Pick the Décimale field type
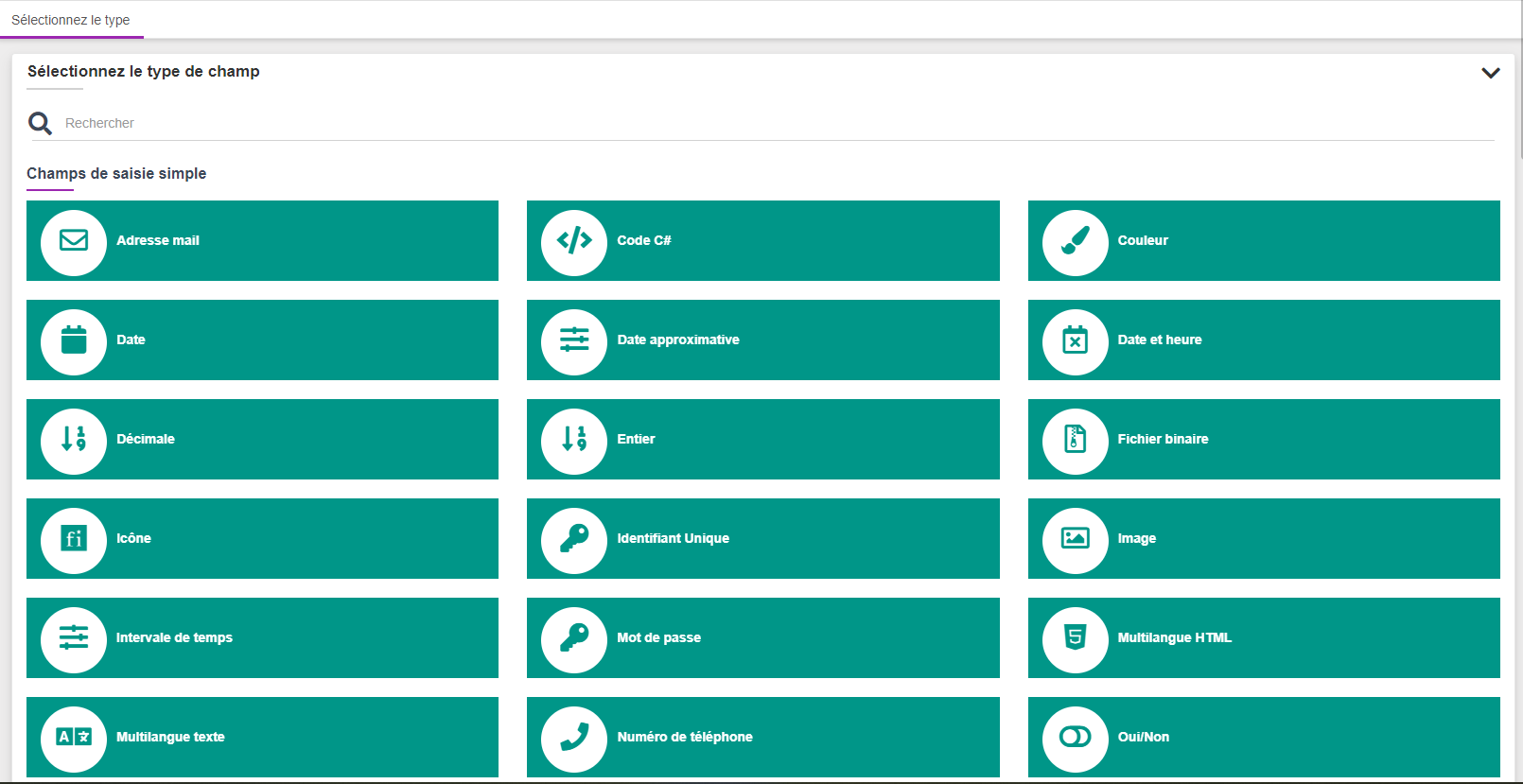The width and height of the screenshot is (1523, 784). (262, 440)
